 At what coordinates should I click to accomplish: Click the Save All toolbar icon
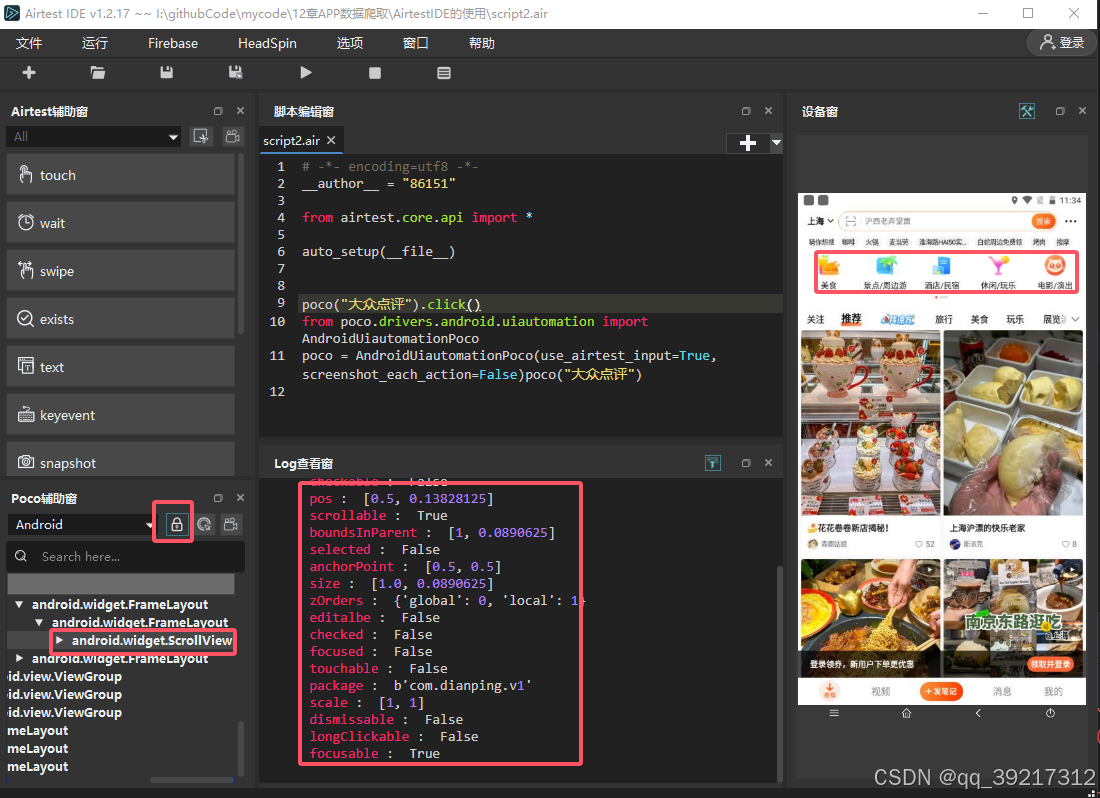[236, 72]
